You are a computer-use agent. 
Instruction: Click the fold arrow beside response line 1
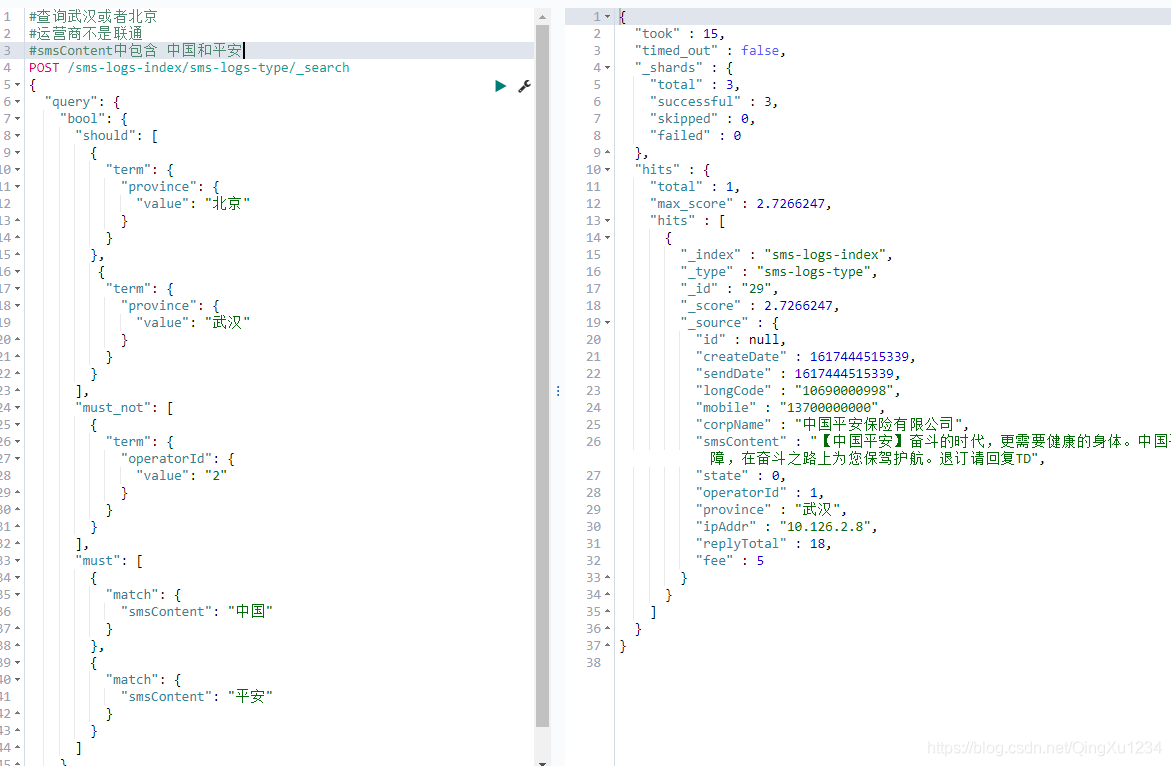606,16
